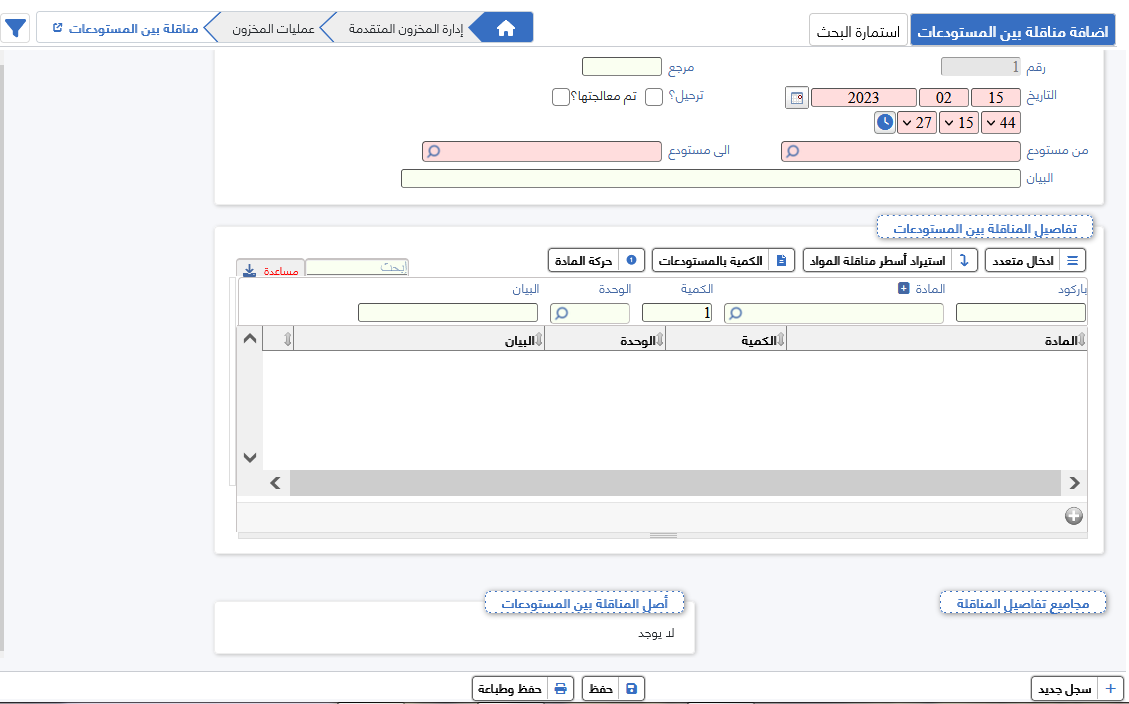The height and width of the screenshot is (704, 1129).
Task: Open the calendar date picker icon
Action: [x=796, y=98]
